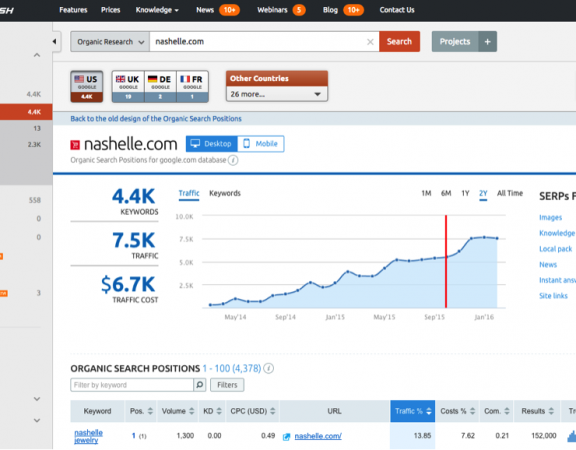
Task: Click the orange Search button
Action: pyautogui.click(x=399, y=42)
